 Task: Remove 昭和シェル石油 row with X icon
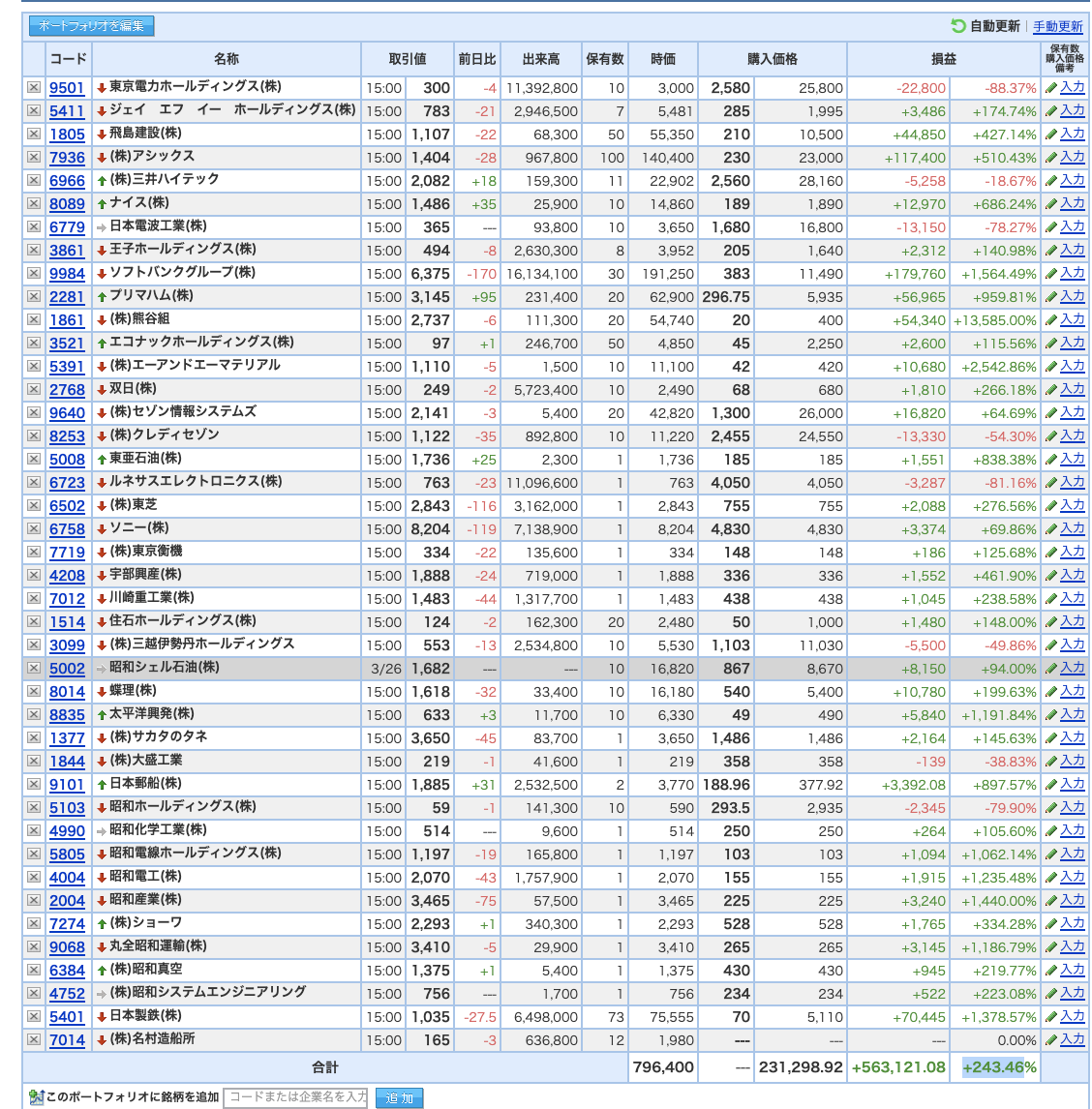click(x=33, y=668)
